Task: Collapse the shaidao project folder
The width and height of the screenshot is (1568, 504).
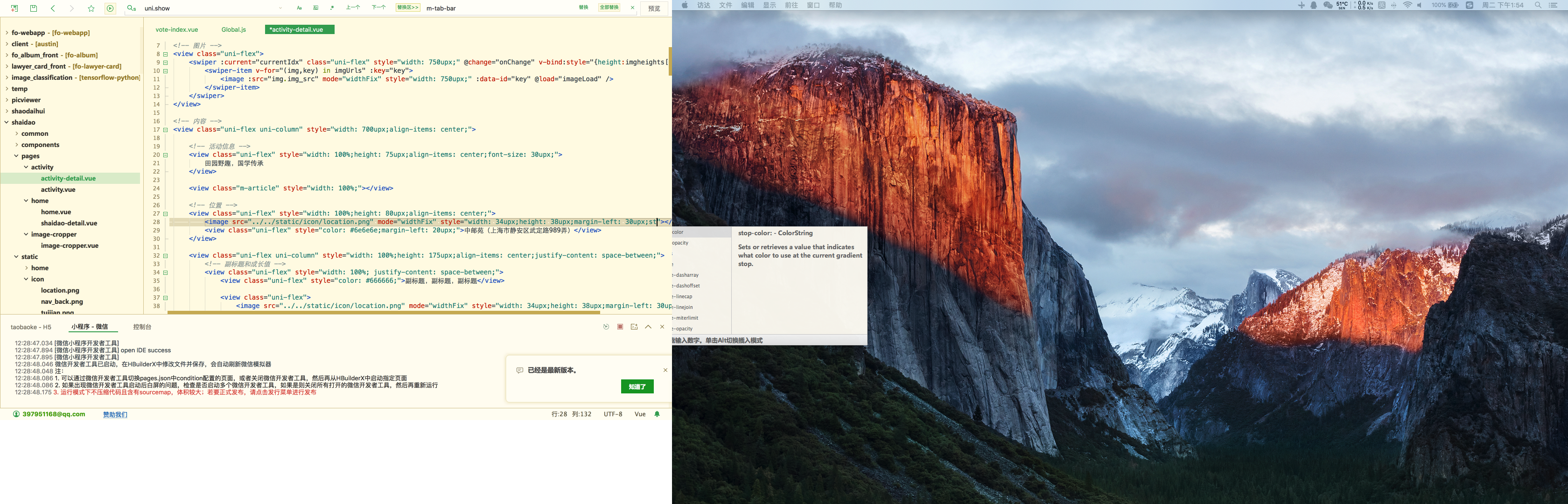Action: (7, 122)
